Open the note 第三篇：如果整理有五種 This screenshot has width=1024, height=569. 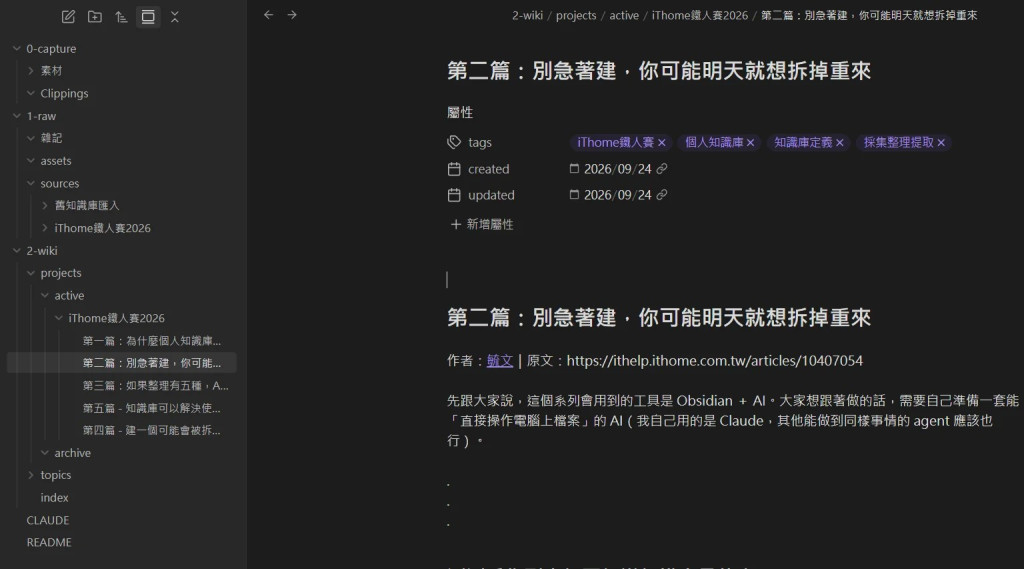pyautogui.click(x=155, y=385)
